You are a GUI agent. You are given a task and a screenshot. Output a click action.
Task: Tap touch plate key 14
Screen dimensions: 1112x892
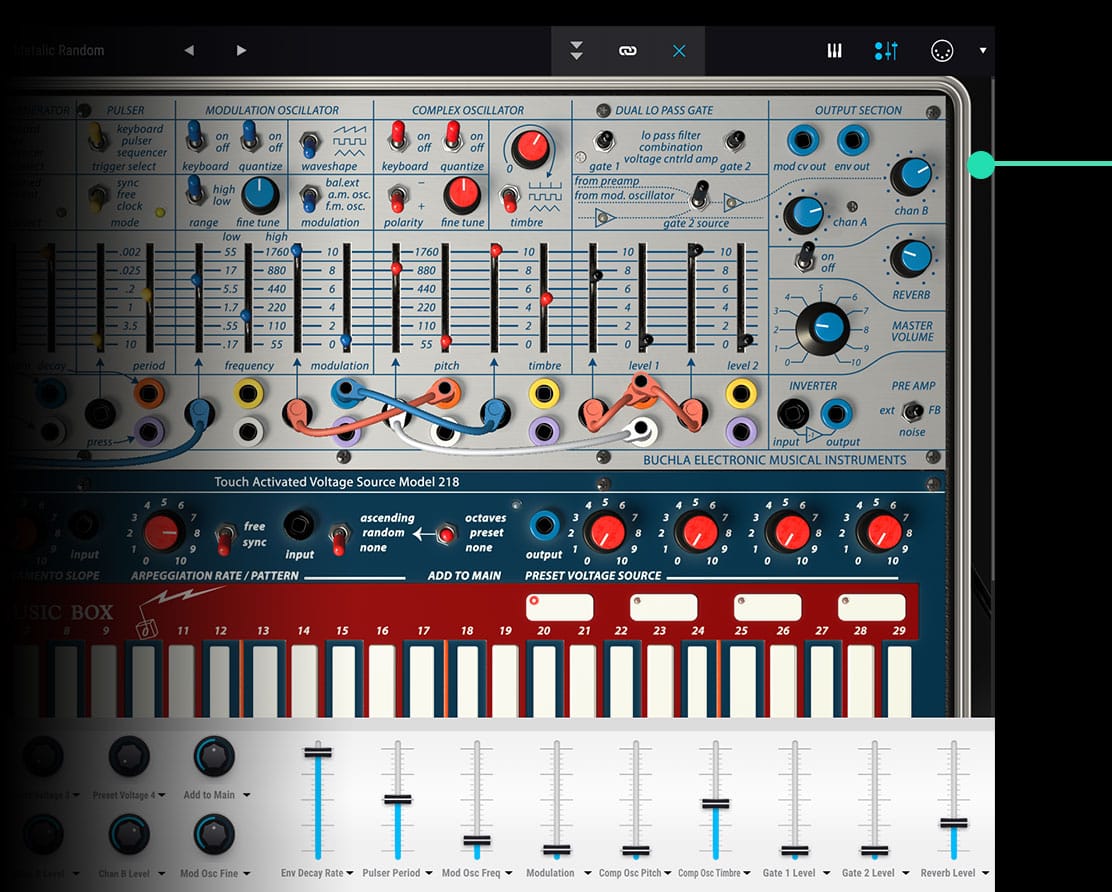point(305,679)
